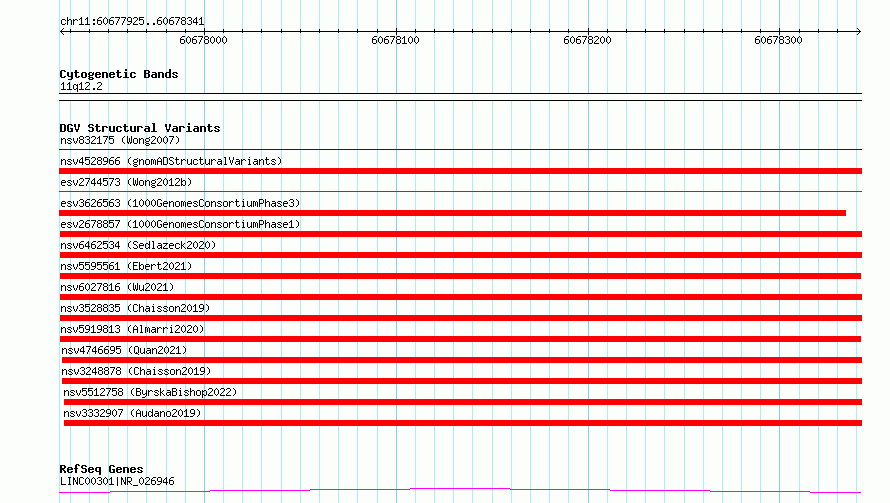Image resolution: width=890 pixels, height=503 pixels.
Task: Open variant esv2678857 (1000GenomesConsortiumPhase1) label
Action: point(180,224)
